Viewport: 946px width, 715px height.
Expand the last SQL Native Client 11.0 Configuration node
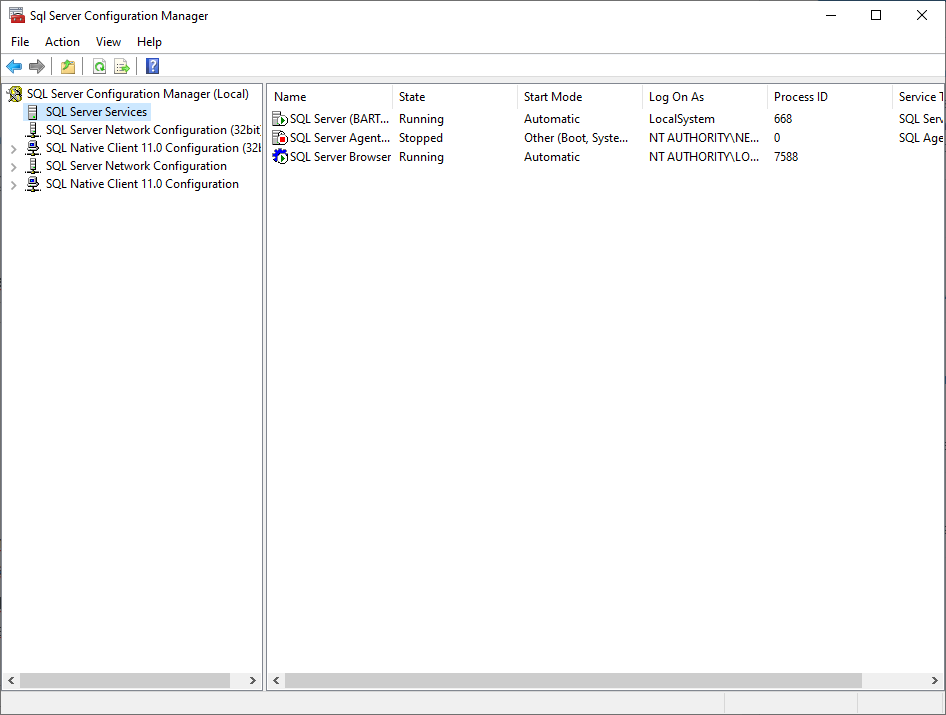tap(13, 185)
